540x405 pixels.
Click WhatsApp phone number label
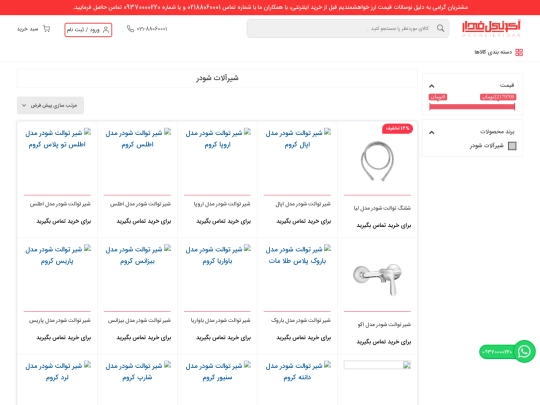click(x=497, y=352)
